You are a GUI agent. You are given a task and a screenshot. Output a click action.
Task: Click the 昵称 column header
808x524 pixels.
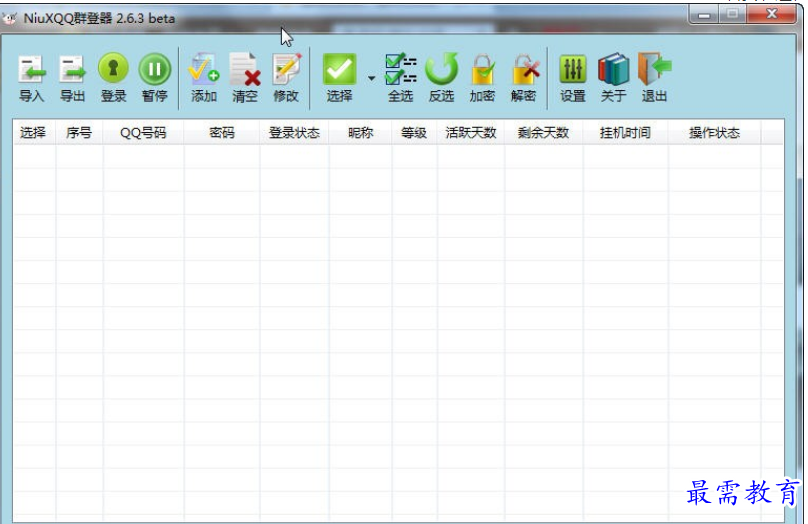click(360, 133)
